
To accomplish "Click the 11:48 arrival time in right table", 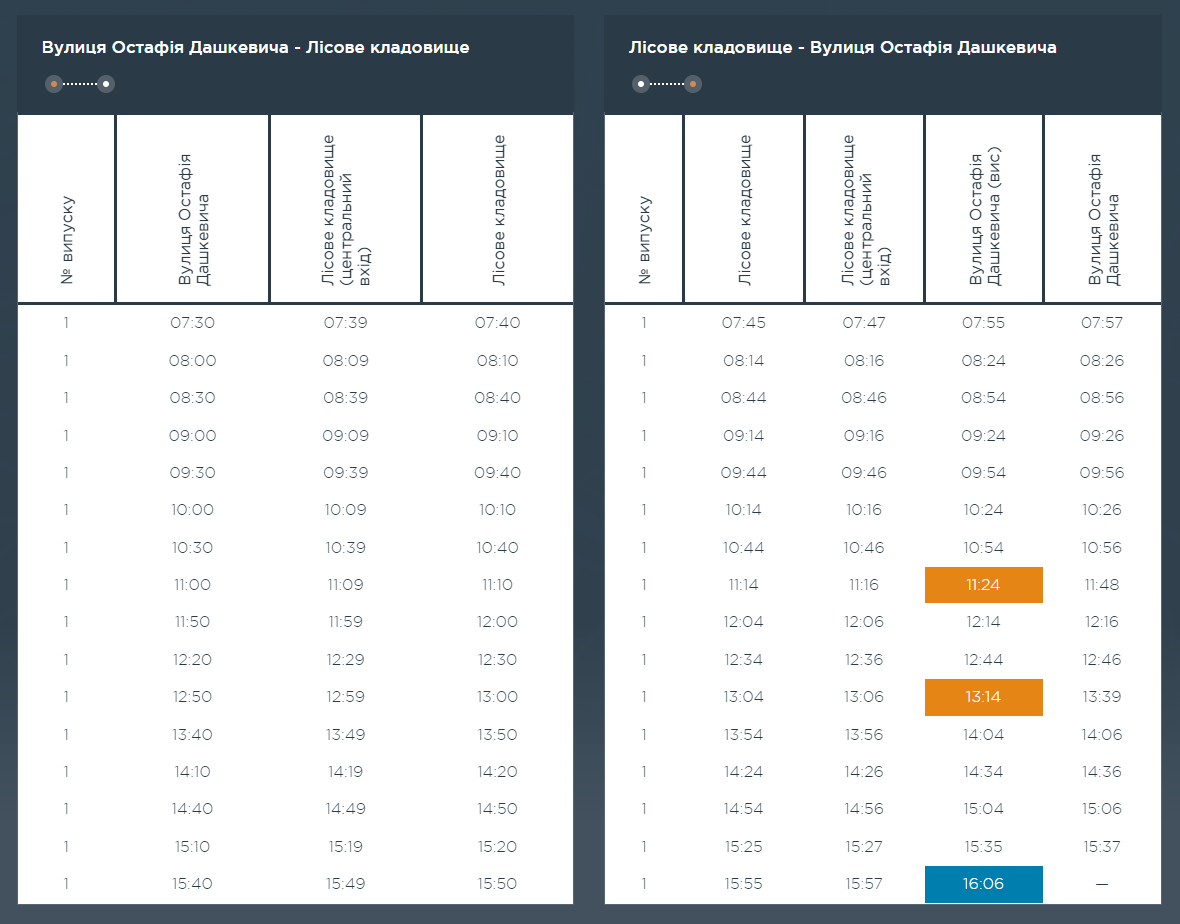I will click(1102, 585).
